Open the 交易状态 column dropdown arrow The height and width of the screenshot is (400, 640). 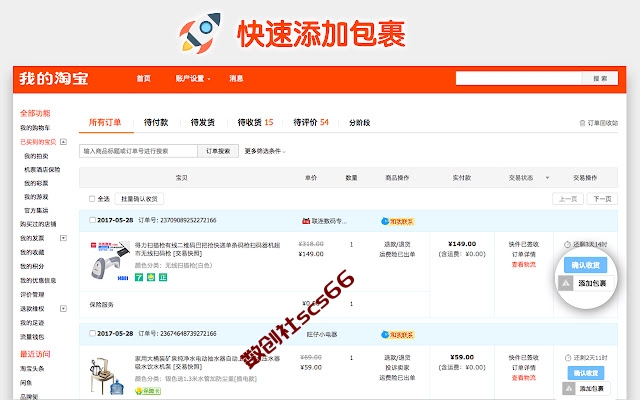[547, 178]
